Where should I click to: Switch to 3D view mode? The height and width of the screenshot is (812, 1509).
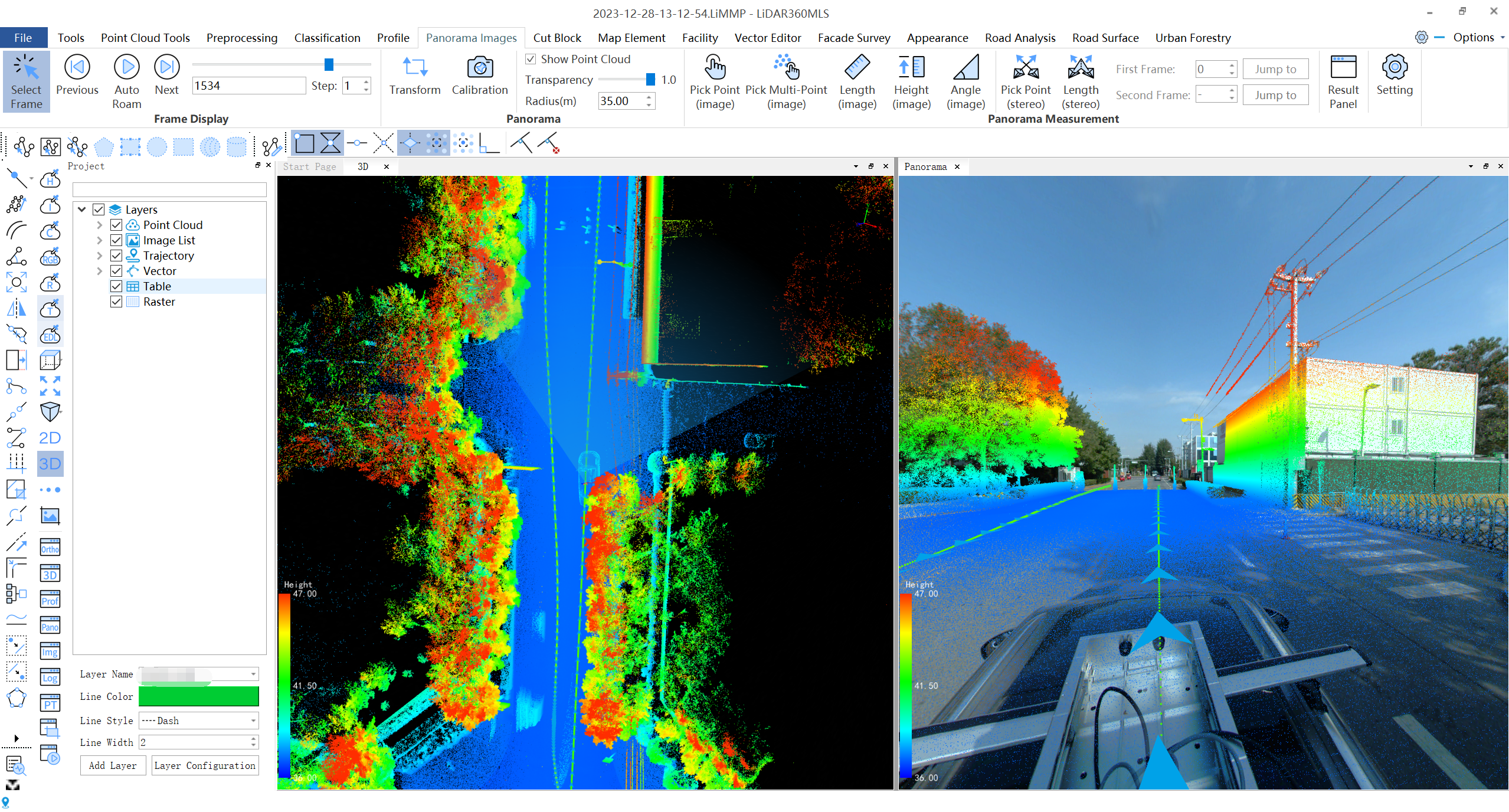[x=50, y=464]
